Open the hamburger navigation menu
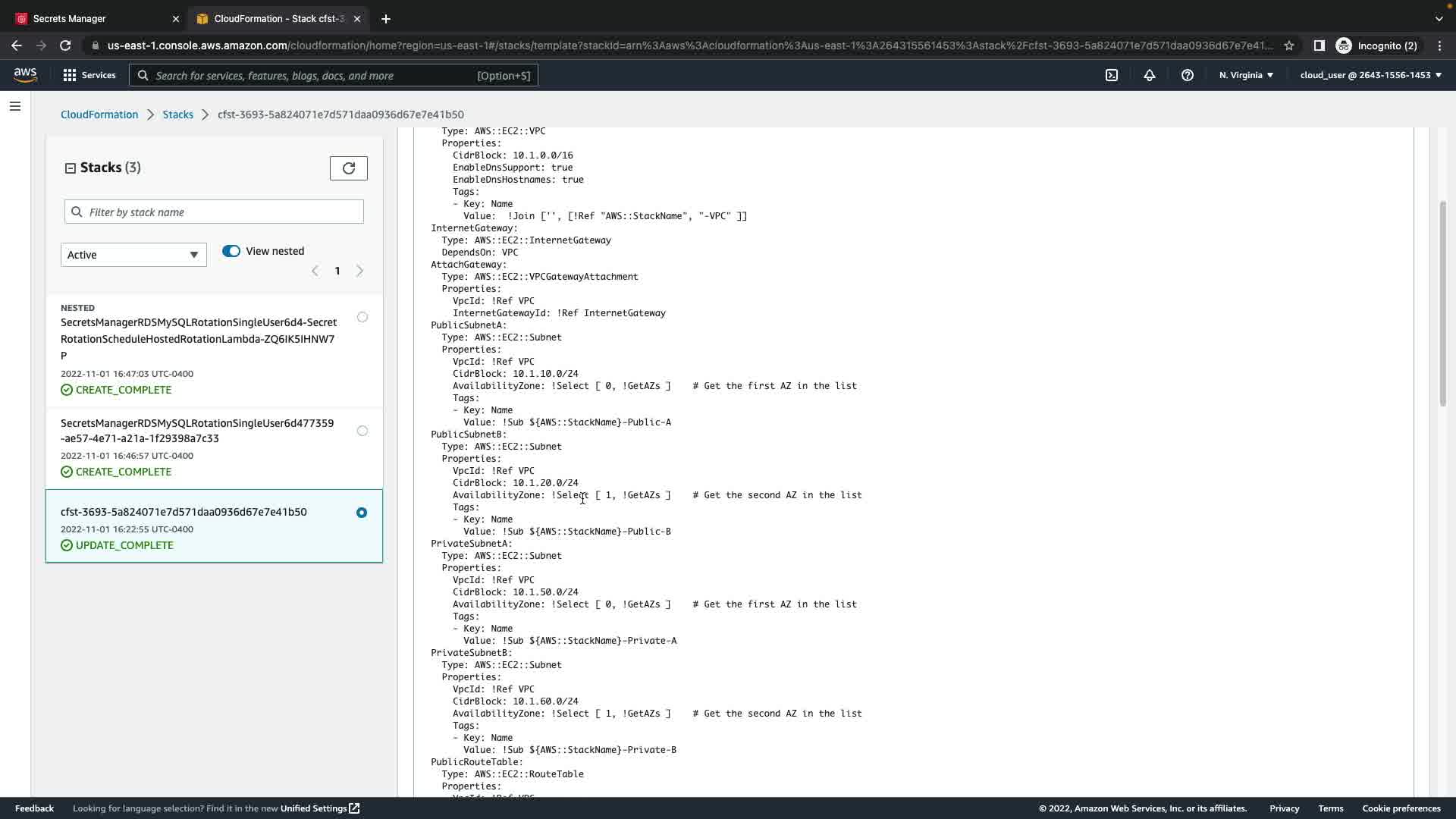This screenshot has height=819, width=1456. (x=15, y=106)
